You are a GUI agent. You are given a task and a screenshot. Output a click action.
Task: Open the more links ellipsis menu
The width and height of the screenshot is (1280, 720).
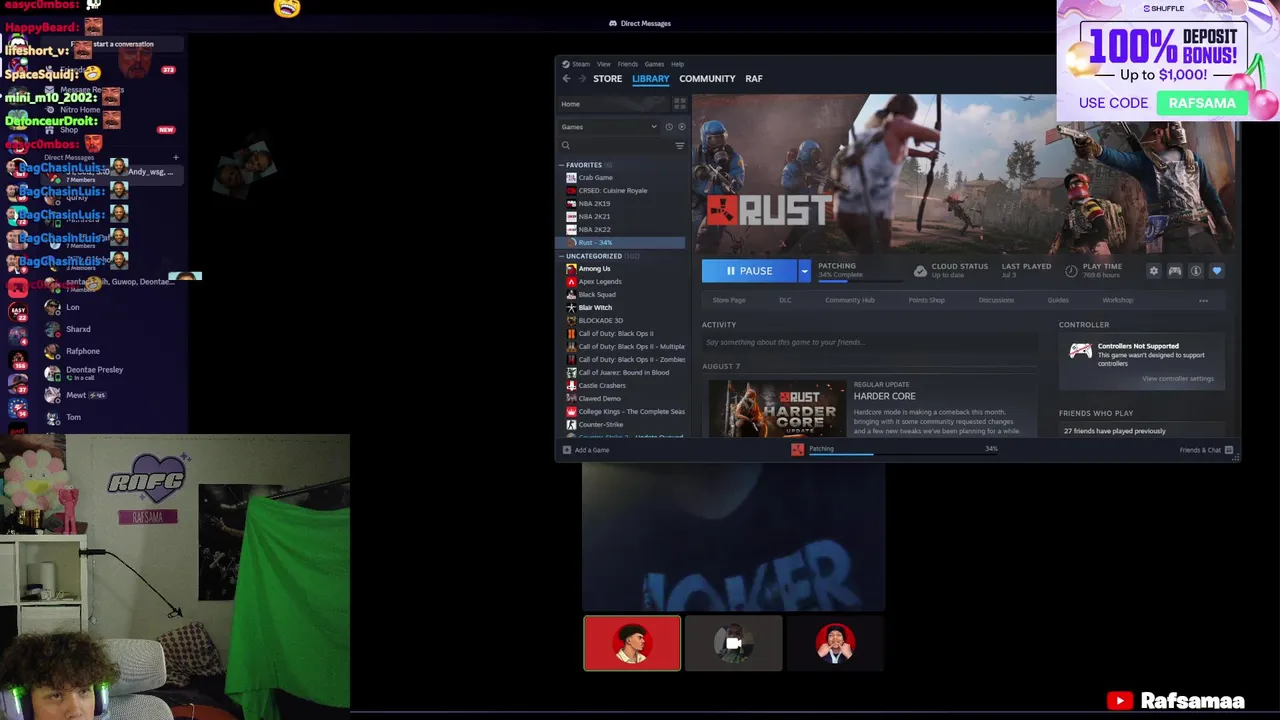(1204, 300)
